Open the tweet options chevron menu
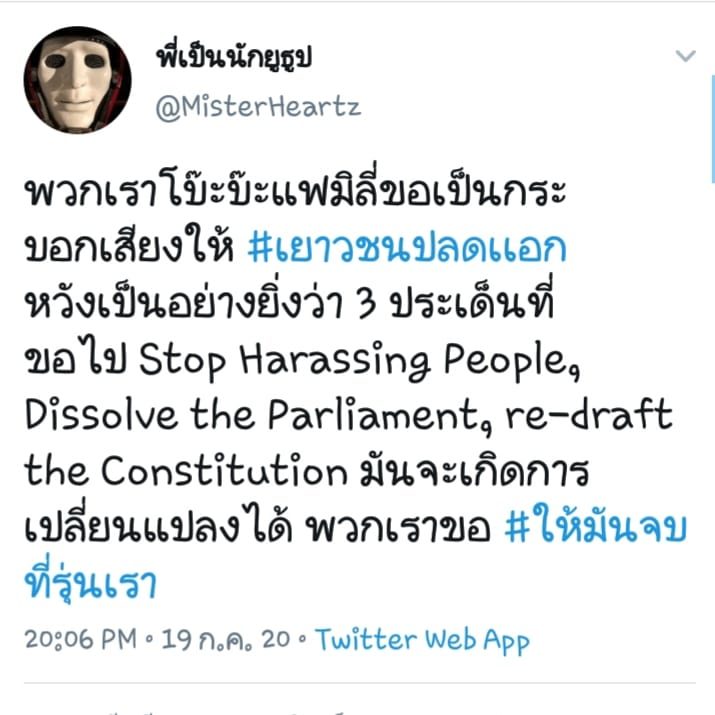 click(685, 56)
